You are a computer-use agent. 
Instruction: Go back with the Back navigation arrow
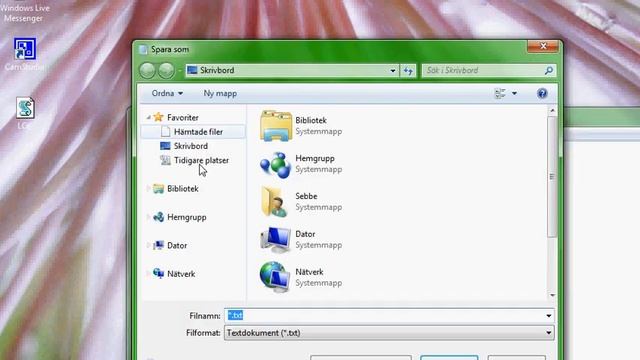tap(147, 71)
